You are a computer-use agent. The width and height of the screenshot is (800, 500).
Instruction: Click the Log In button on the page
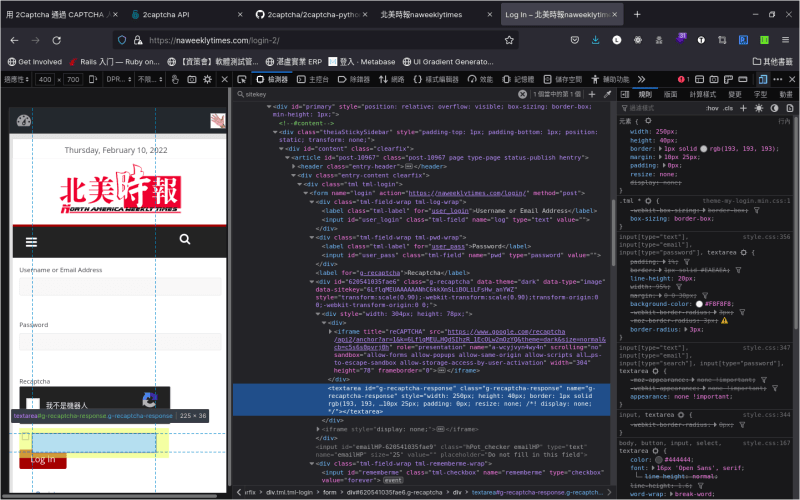click(43, 460)
